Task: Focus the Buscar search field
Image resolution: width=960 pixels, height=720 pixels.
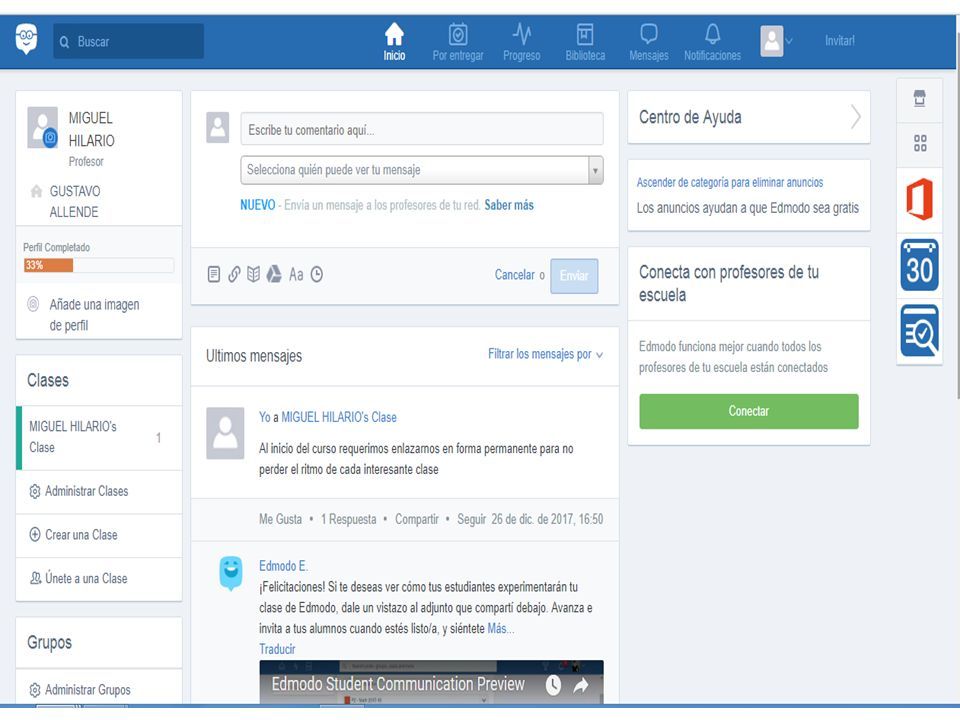Action: [x=129, y=42]
